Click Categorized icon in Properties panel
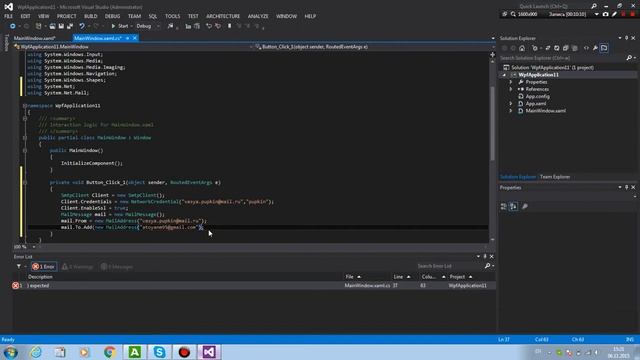 click(504, 207)
